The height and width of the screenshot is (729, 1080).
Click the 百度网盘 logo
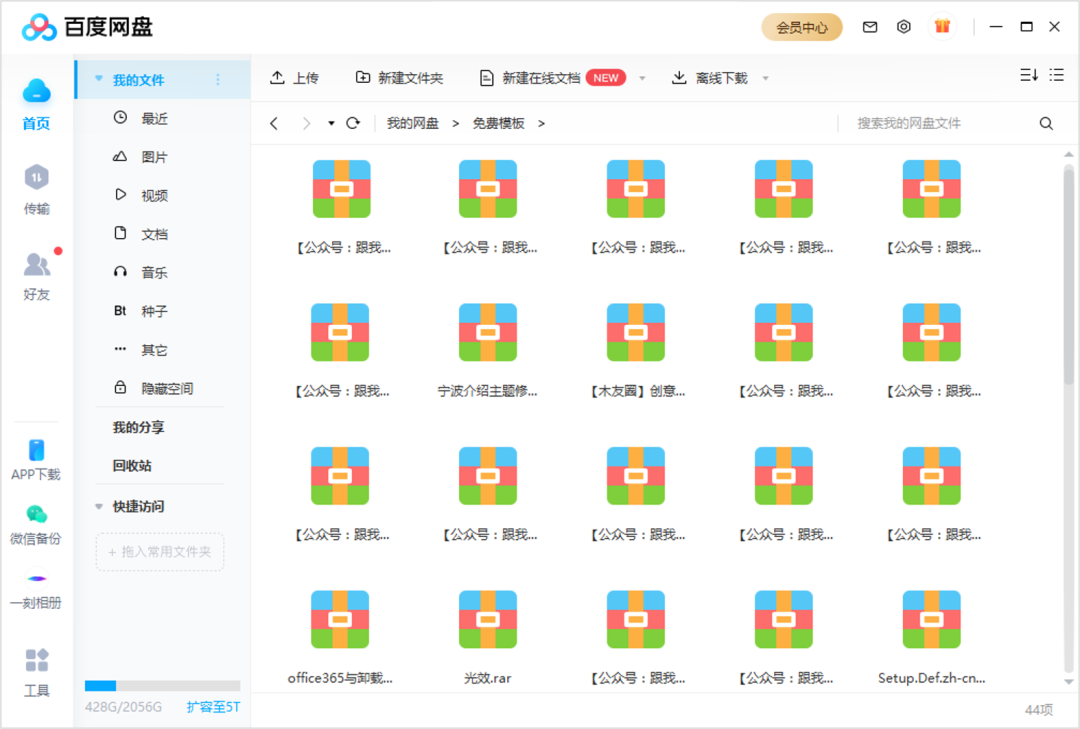tap(87, 27)
